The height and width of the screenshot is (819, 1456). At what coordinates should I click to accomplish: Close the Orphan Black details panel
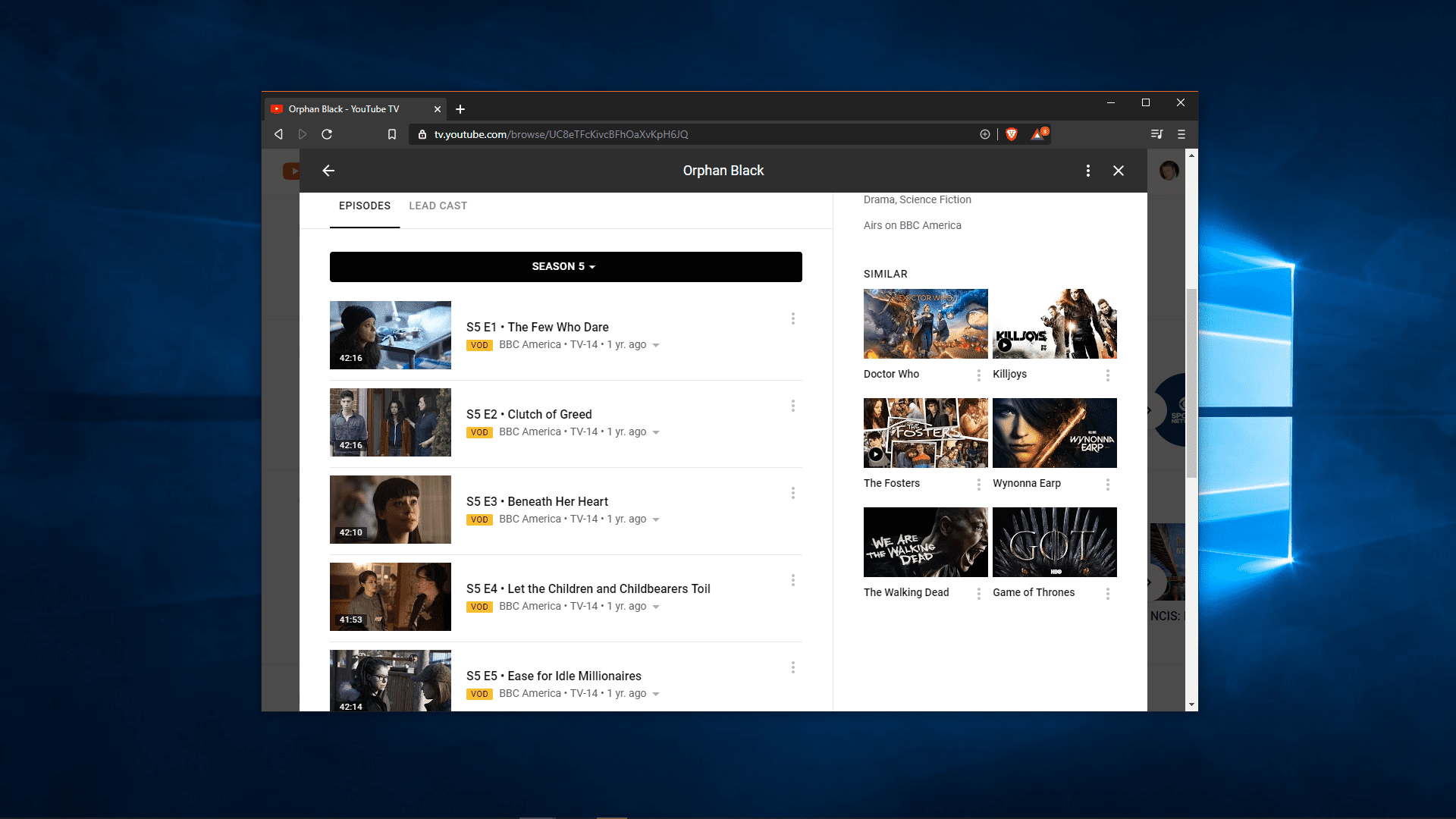[1119, 171]
